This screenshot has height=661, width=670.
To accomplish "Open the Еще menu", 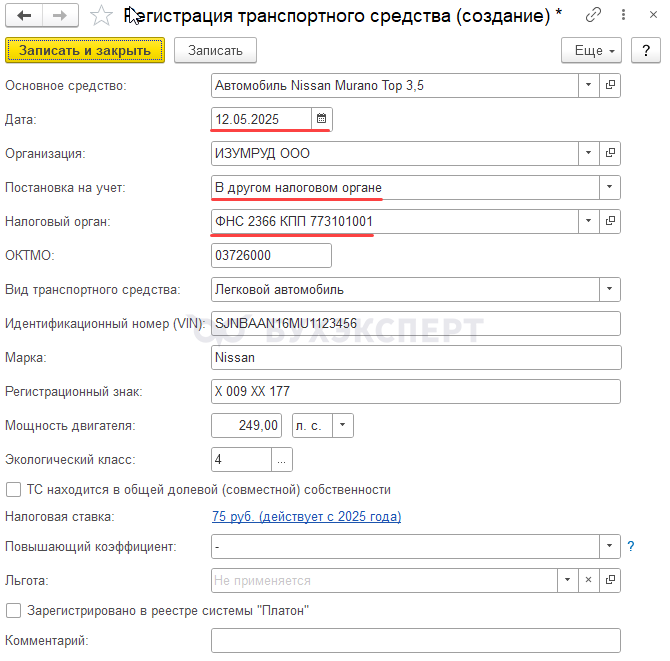I will (591, 50).
